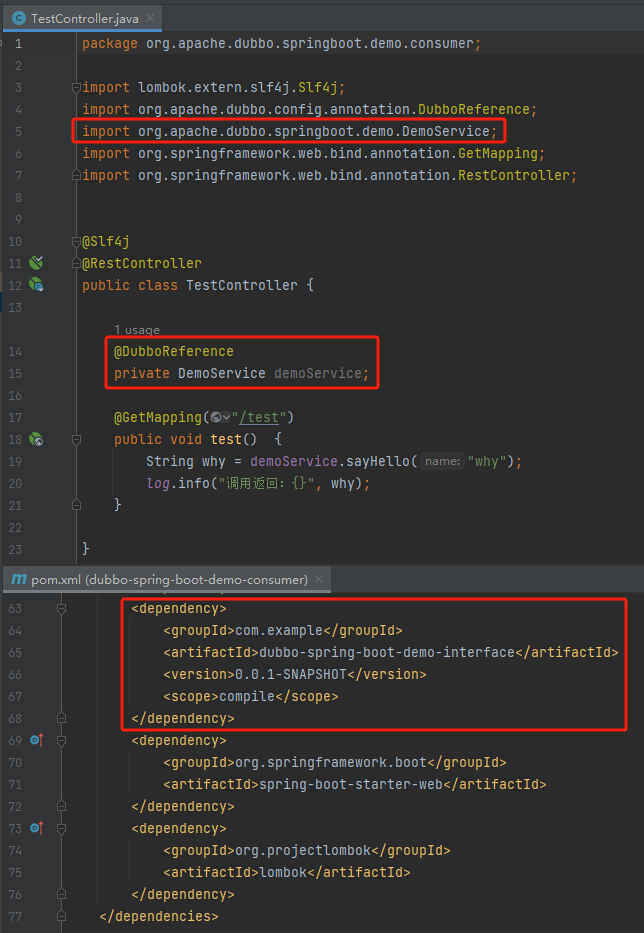Click the package declaration on line 1

pyautogui.click(x=282, y=43)
